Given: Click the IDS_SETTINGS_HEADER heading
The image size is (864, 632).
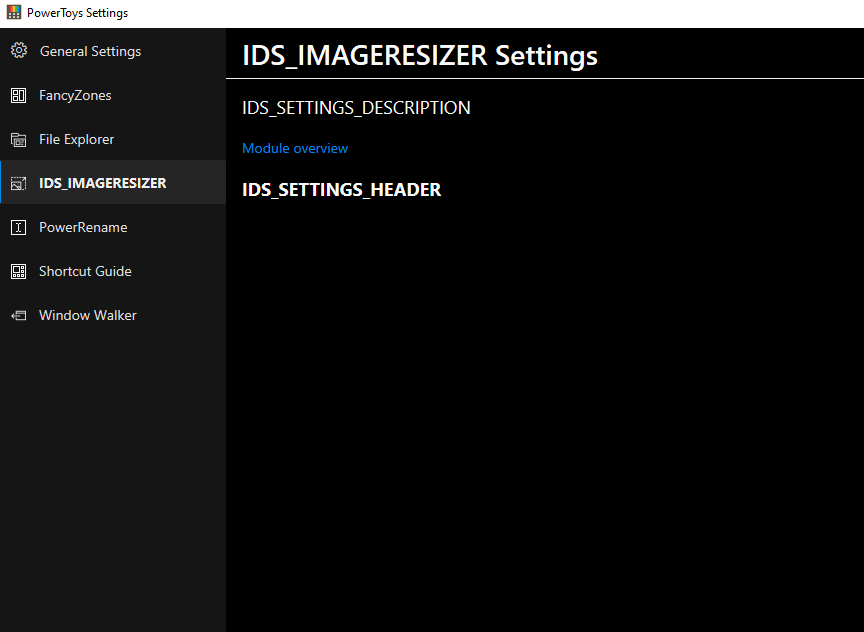Looking at the screenshot, I should (342, 190).
